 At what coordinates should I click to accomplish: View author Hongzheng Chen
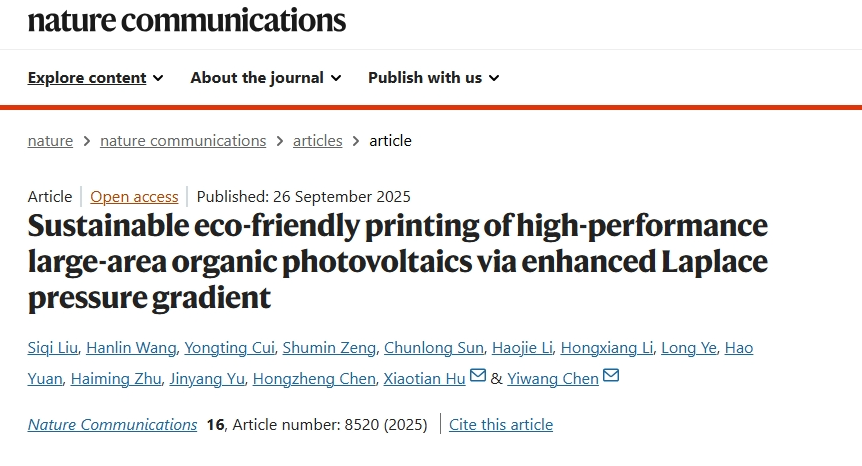point(315,378)
